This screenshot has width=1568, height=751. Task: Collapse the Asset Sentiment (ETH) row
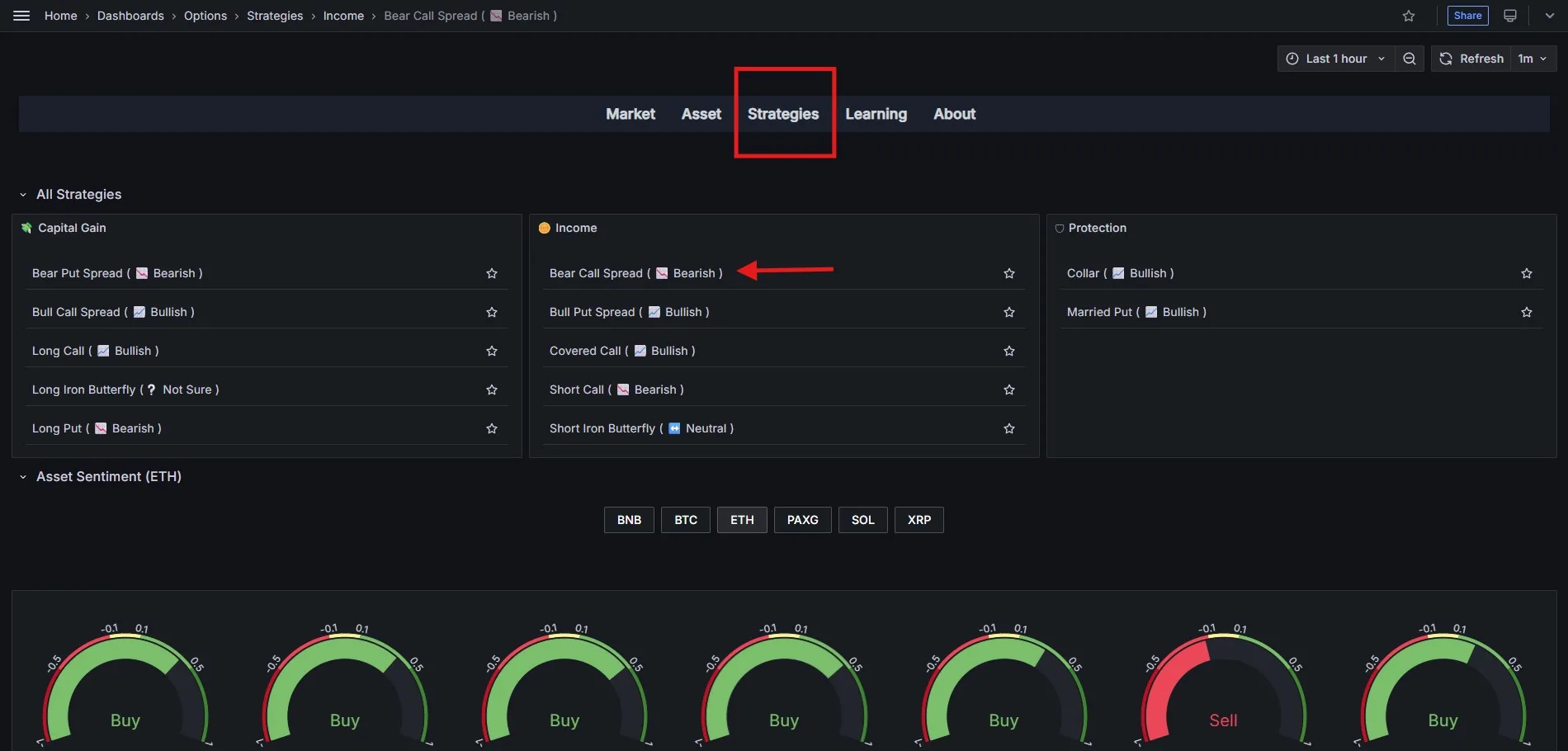coord(23,477)
